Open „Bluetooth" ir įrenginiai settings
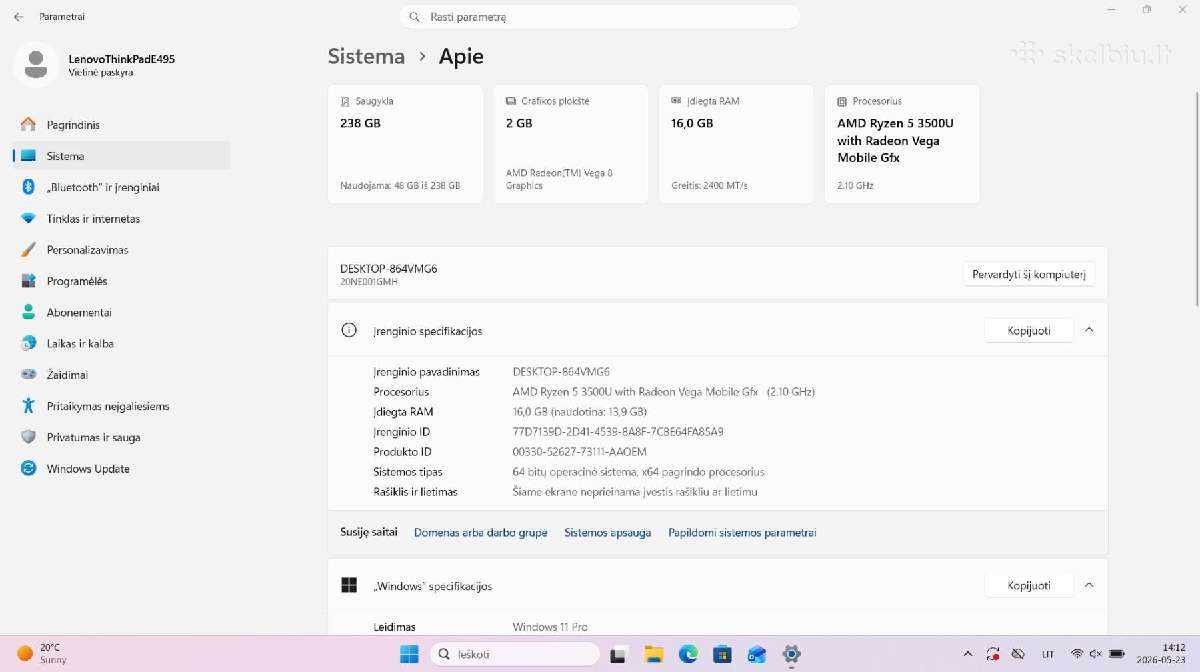Viewport: 1200px width, 672px height. tap(121, 187)
